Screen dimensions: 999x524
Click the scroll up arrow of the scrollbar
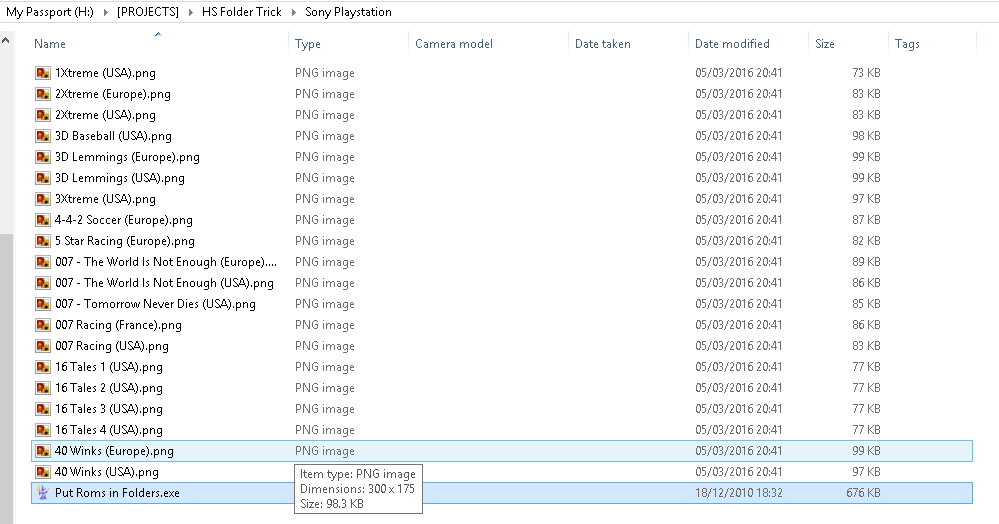pos(6,40)
